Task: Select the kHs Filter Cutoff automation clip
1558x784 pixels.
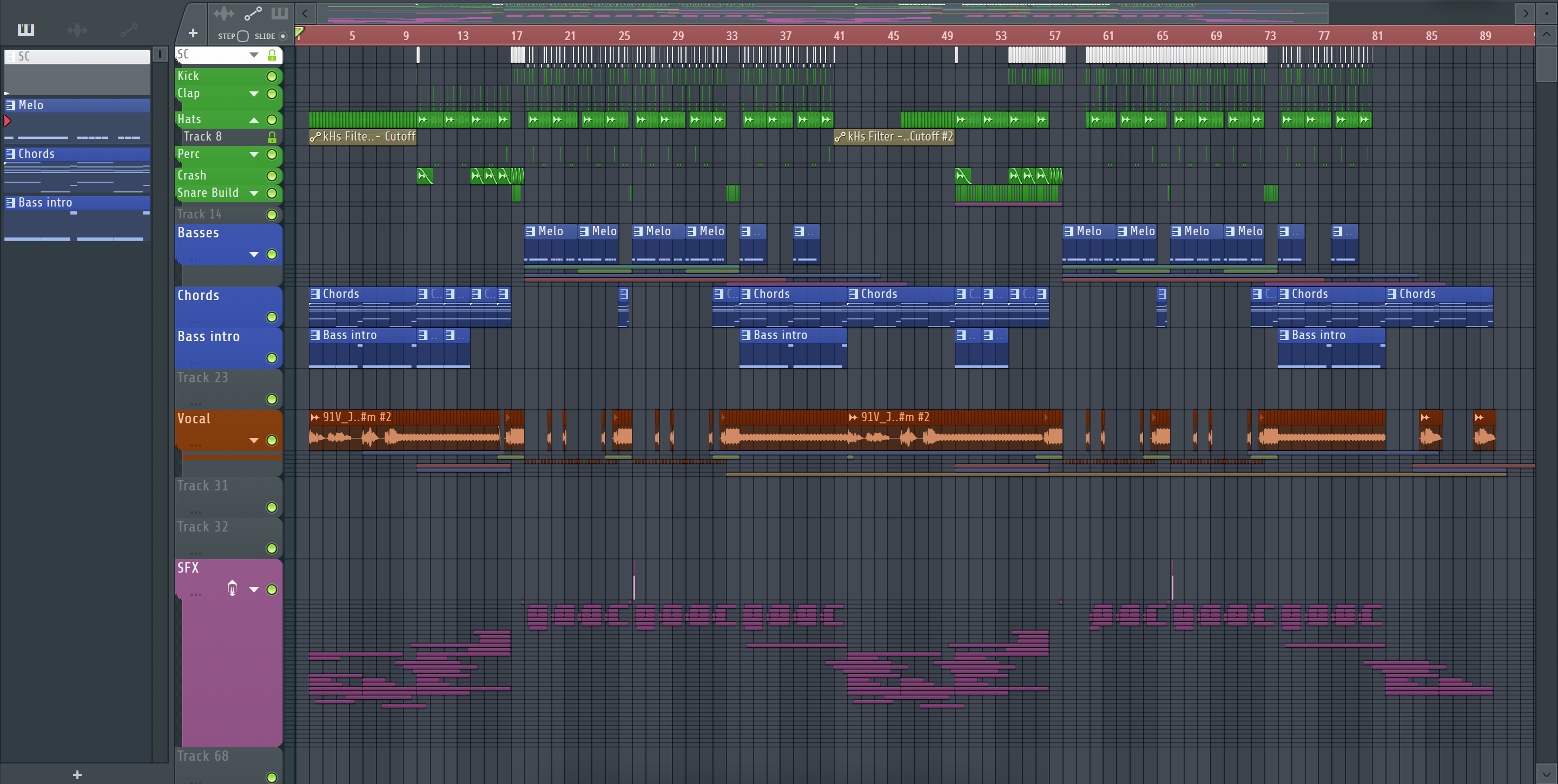Action: (x=362, y=137)
